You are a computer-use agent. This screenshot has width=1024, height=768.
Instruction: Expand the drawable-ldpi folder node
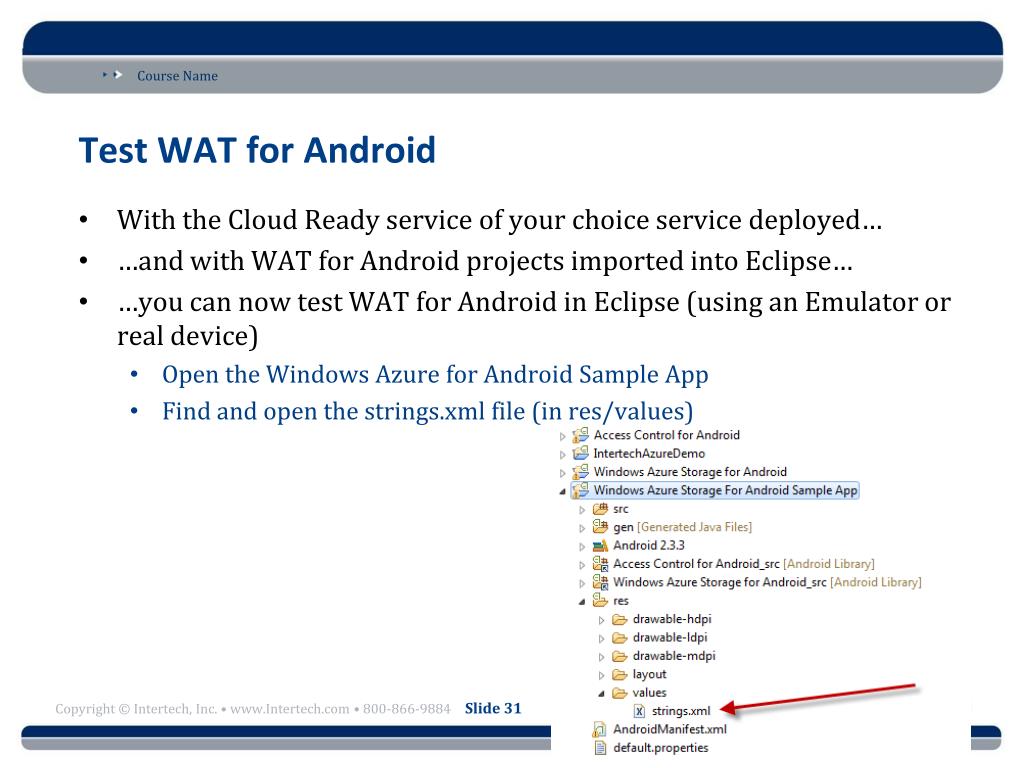(601, 639)
